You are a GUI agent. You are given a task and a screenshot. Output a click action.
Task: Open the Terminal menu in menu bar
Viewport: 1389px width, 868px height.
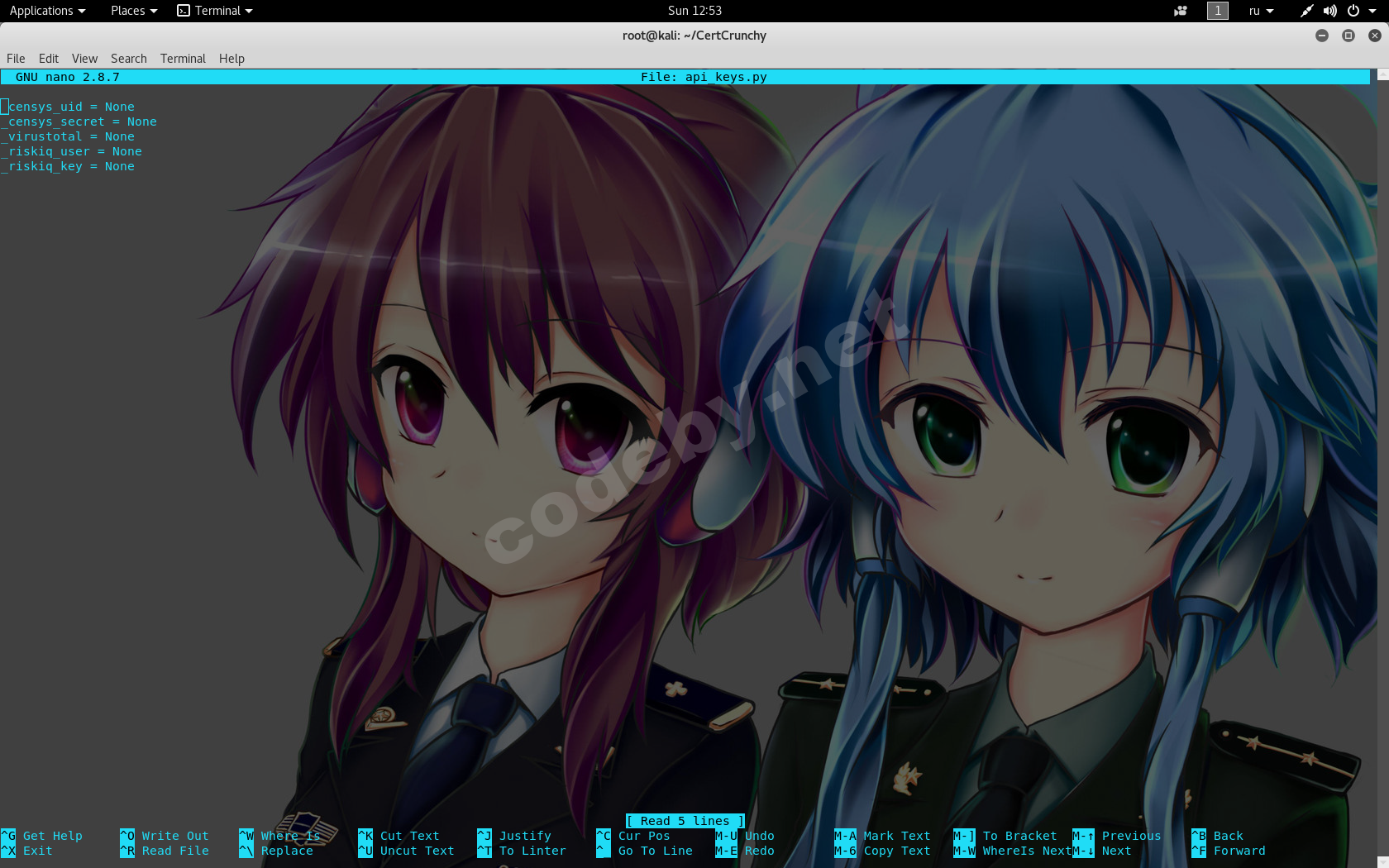tap(183, 59)
